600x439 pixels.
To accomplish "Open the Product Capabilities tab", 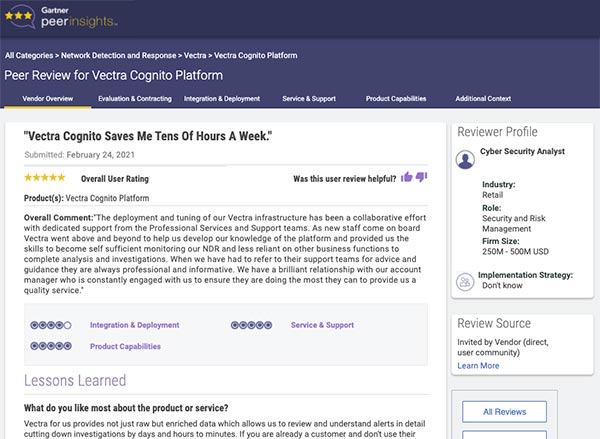I will click(396, 99).
